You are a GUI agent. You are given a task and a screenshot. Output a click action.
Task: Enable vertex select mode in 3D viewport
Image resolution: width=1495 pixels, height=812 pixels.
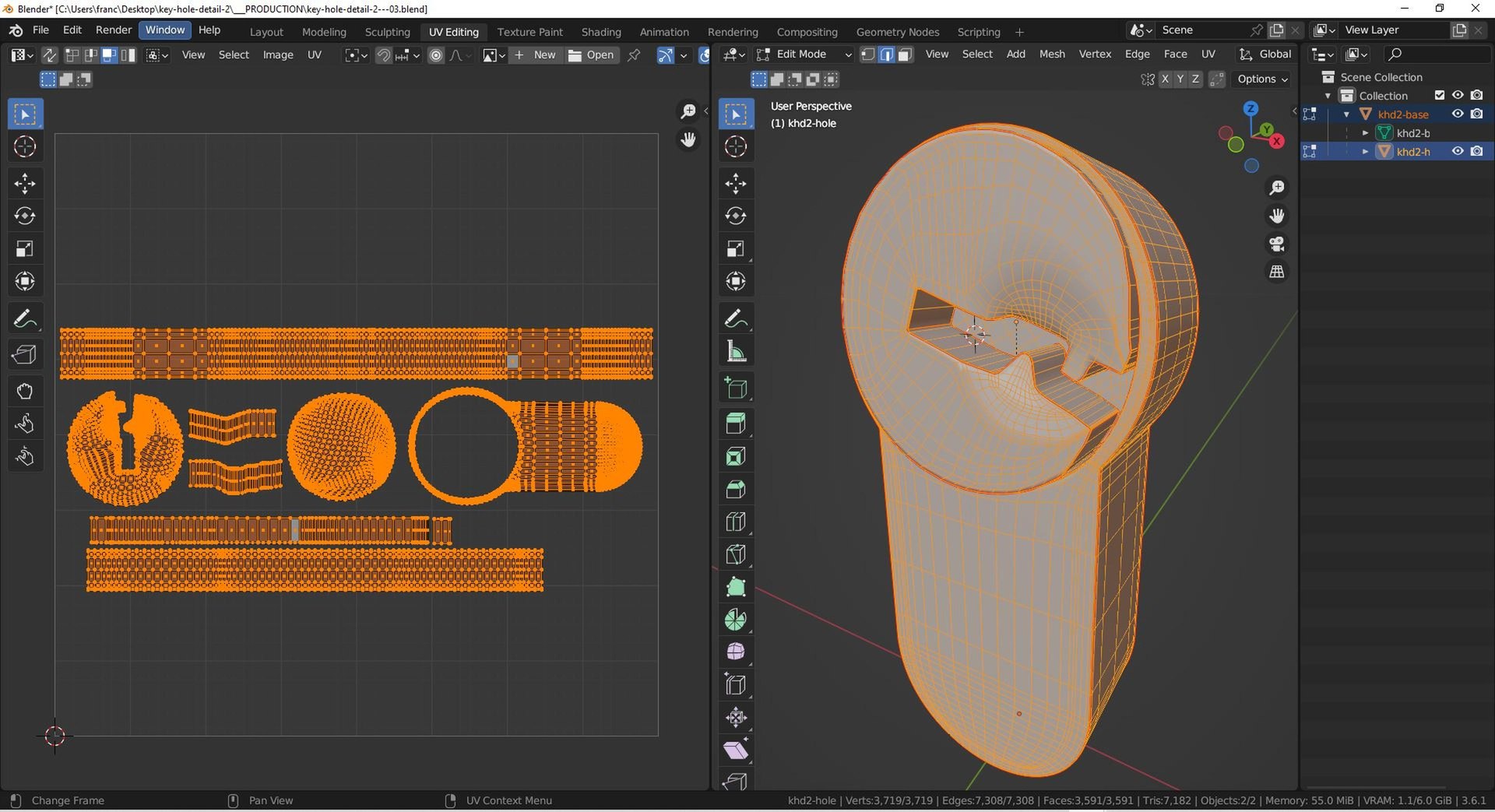[x=867, y=54]
